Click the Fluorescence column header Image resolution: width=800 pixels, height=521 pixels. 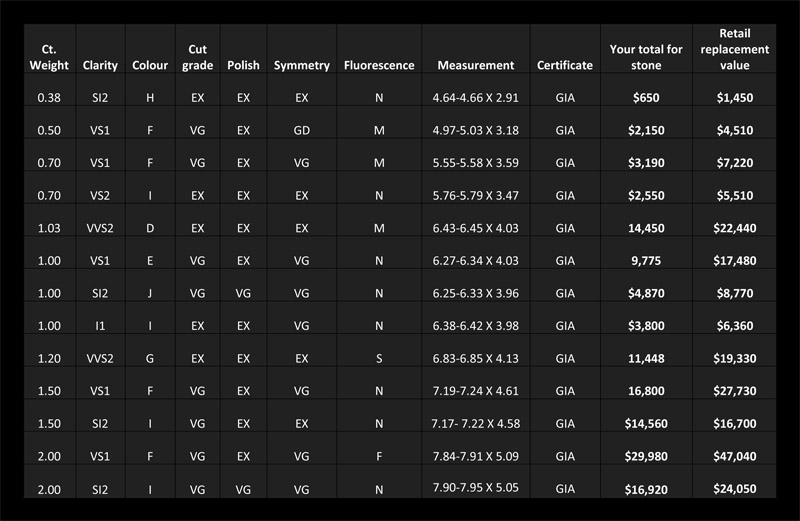point(379,65)
